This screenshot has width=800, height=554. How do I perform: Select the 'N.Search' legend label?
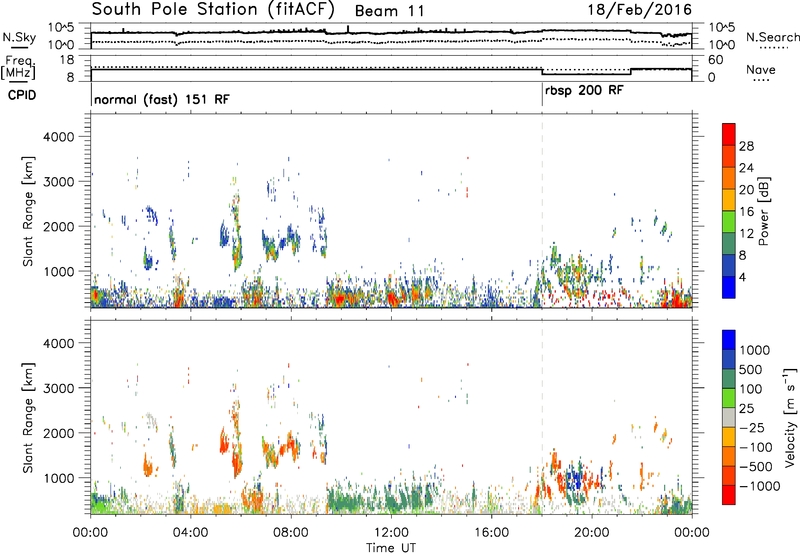tap(772, 37)
